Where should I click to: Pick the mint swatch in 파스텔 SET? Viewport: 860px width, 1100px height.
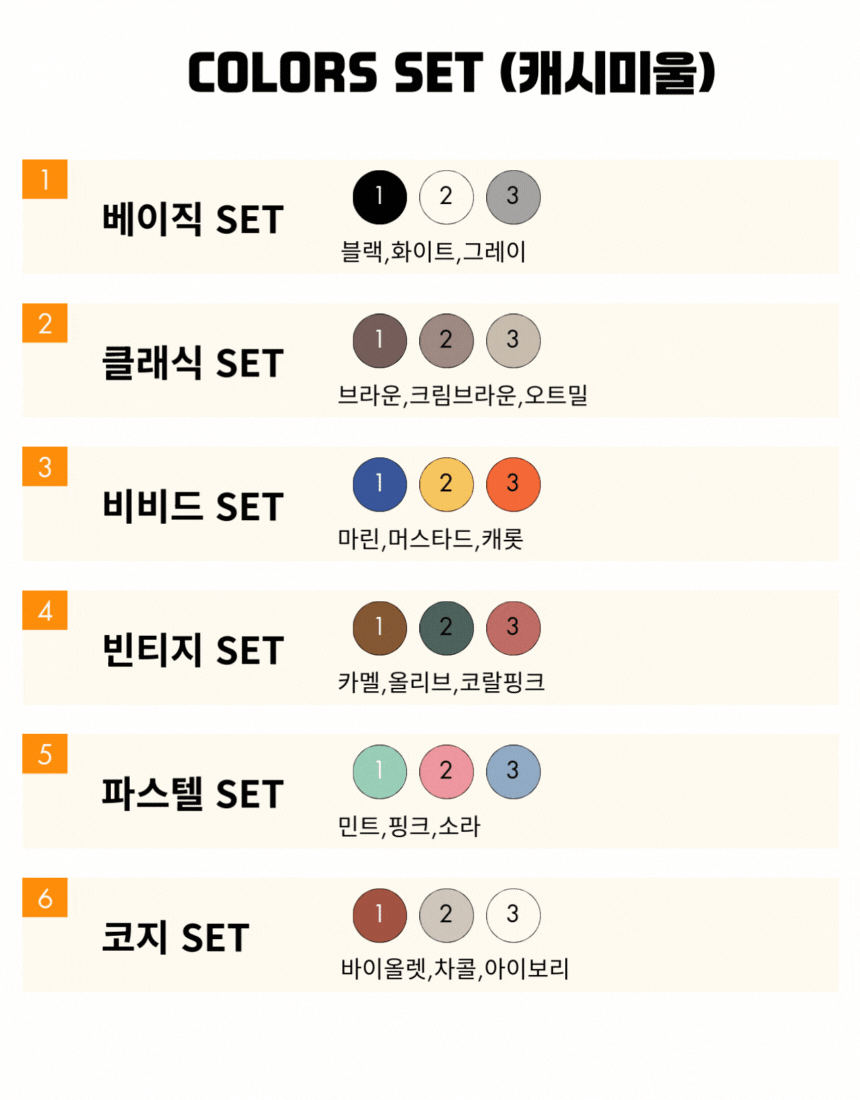click(x=380, y=772)
